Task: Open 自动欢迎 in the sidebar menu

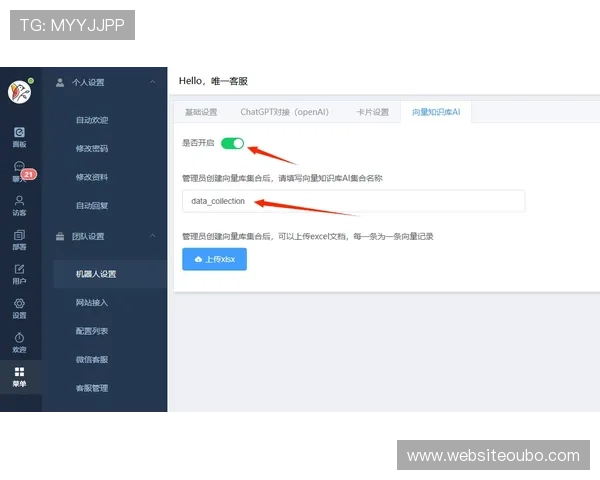Action: (x=92, y=120)
